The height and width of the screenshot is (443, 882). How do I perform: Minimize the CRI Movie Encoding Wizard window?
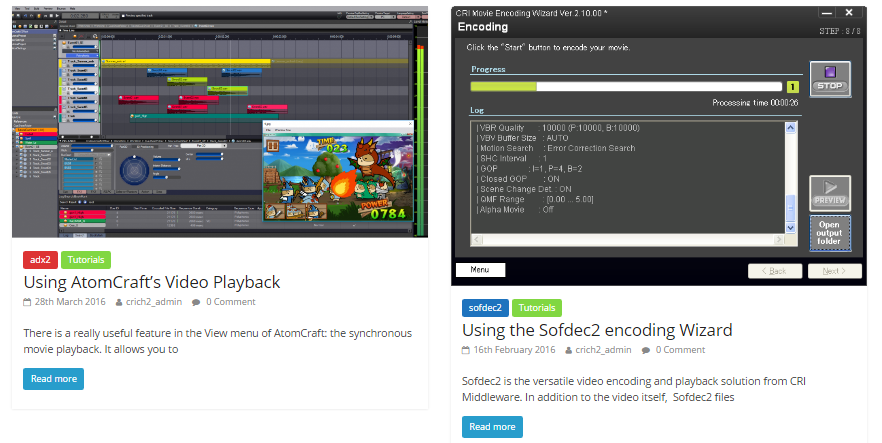tap(827, 12)
